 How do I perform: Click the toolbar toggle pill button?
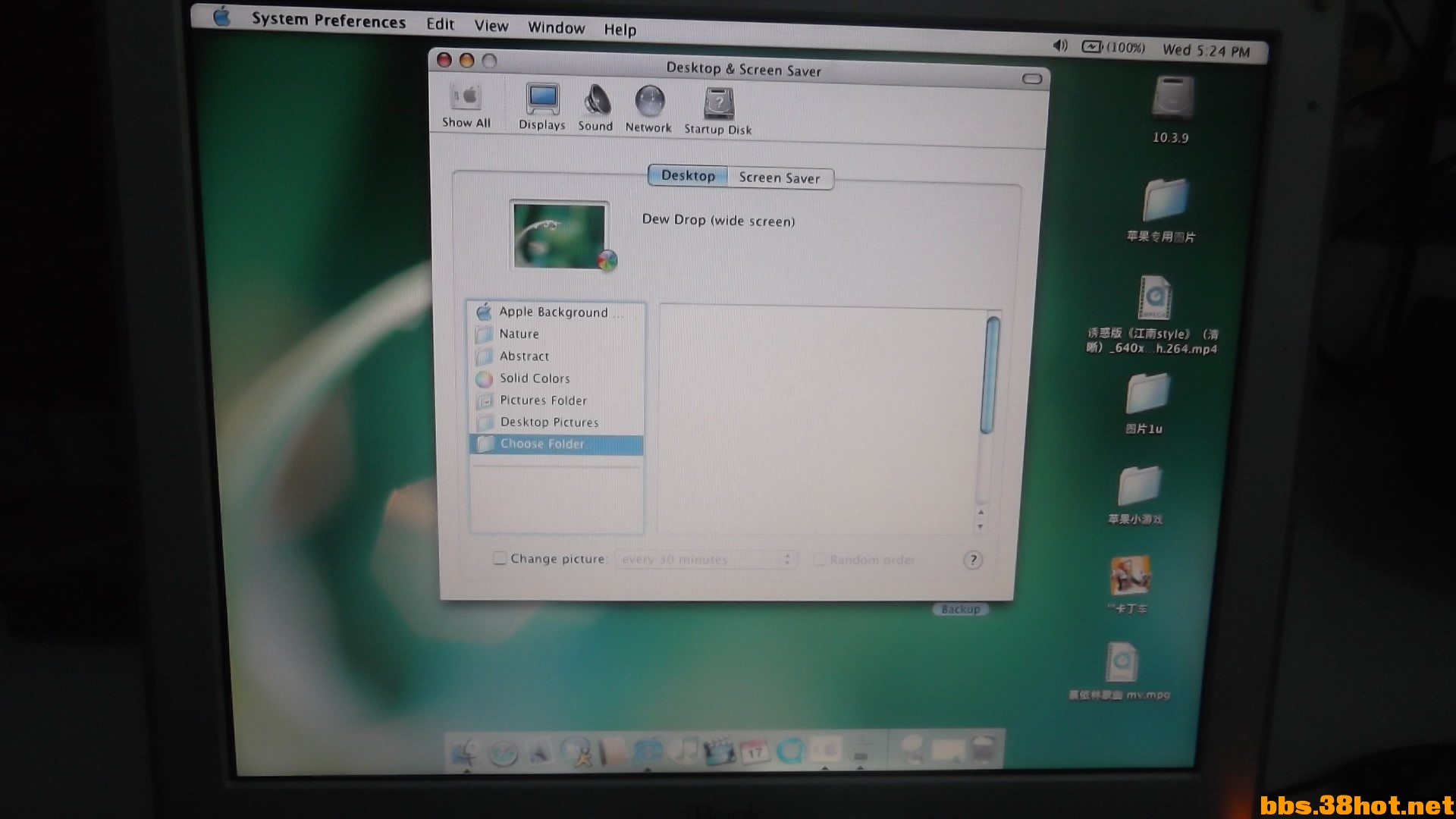1032,79
